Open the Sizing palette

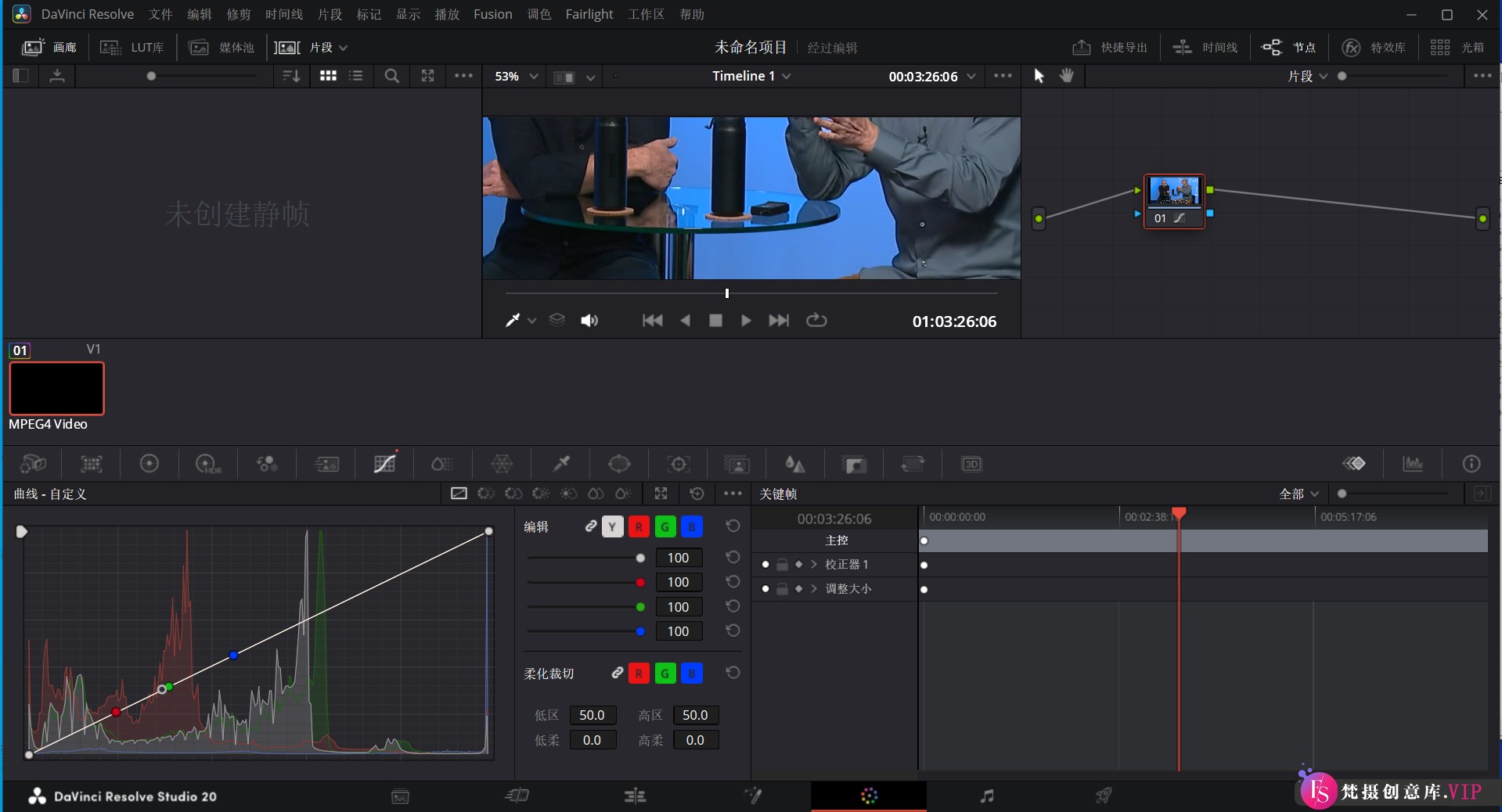(913, 464)
